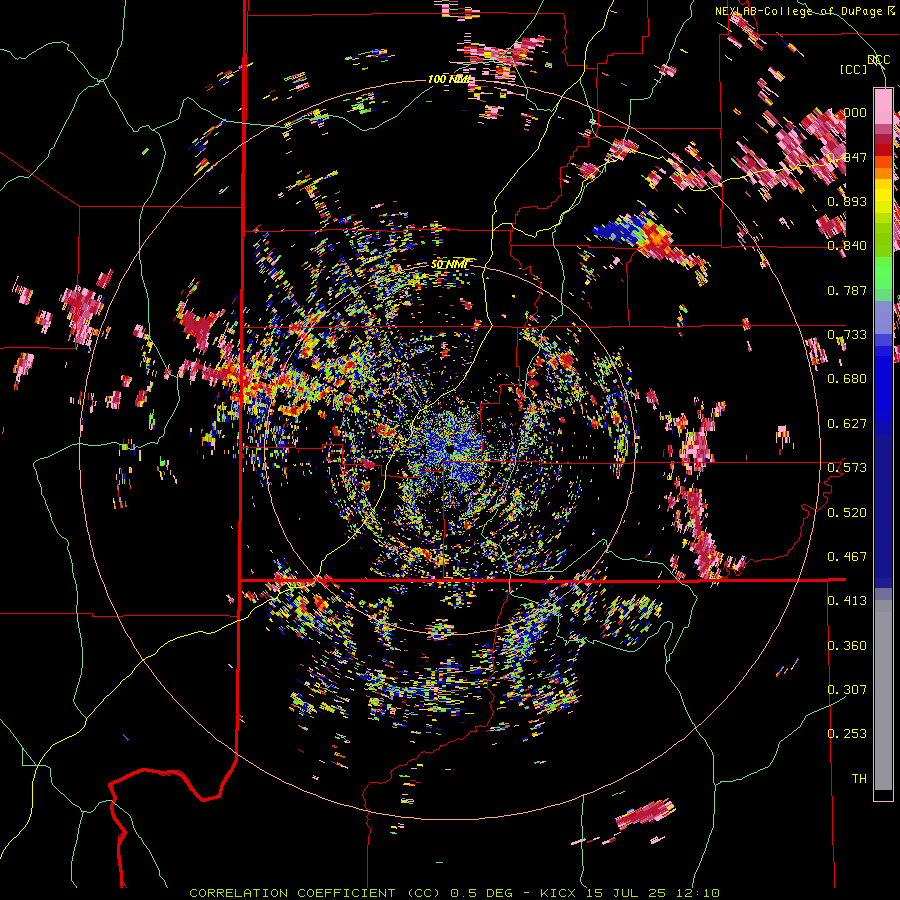This screenshot has height=900, width=900.
Task: Select the 0.680 scale value
Action: click(x=847, y=379)
